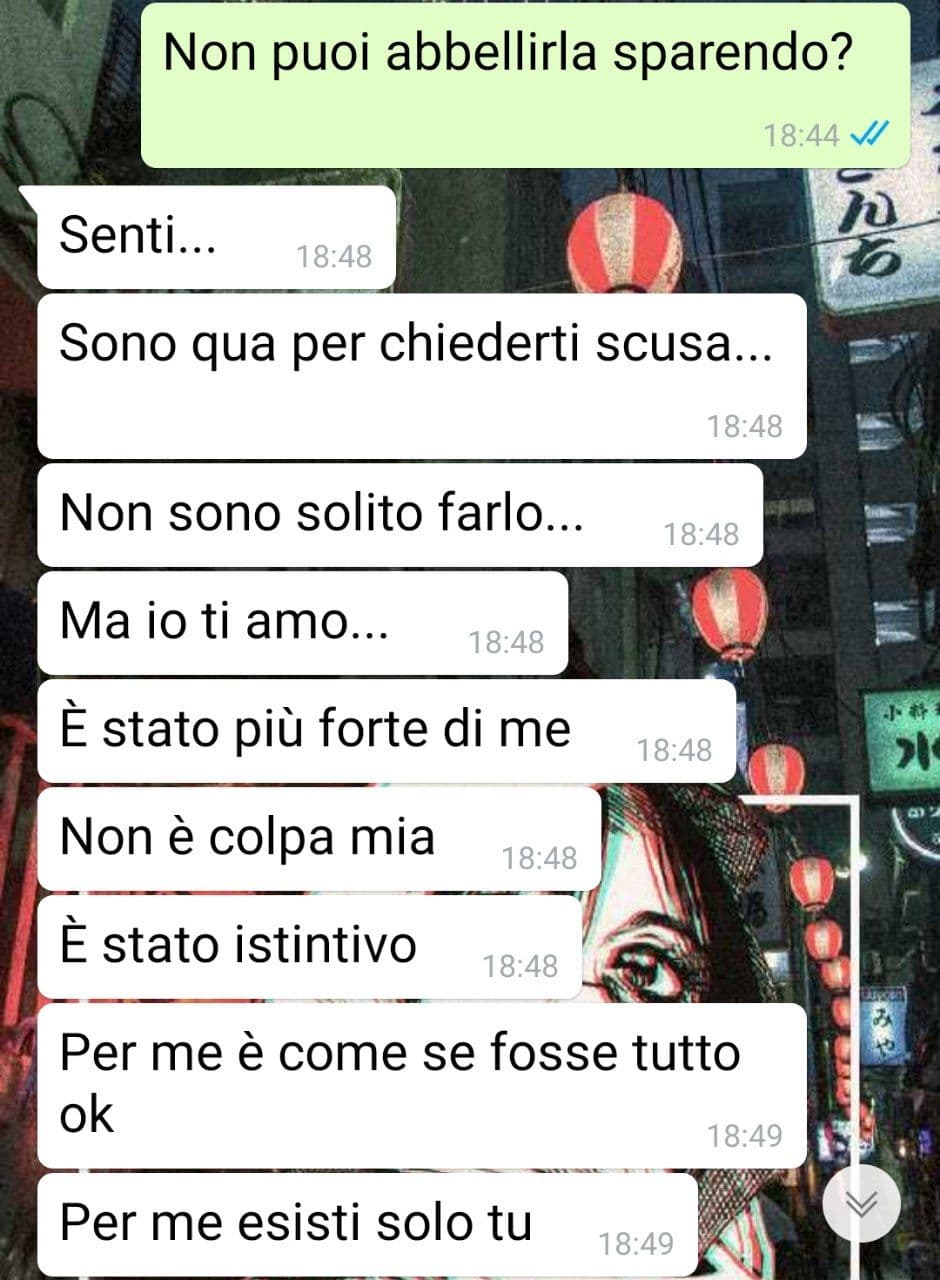Select the 'Non è colpa mia' bubble
The height and width of the screenshot is (1280, 940).
pyautogui.click(x=319, y=839)
